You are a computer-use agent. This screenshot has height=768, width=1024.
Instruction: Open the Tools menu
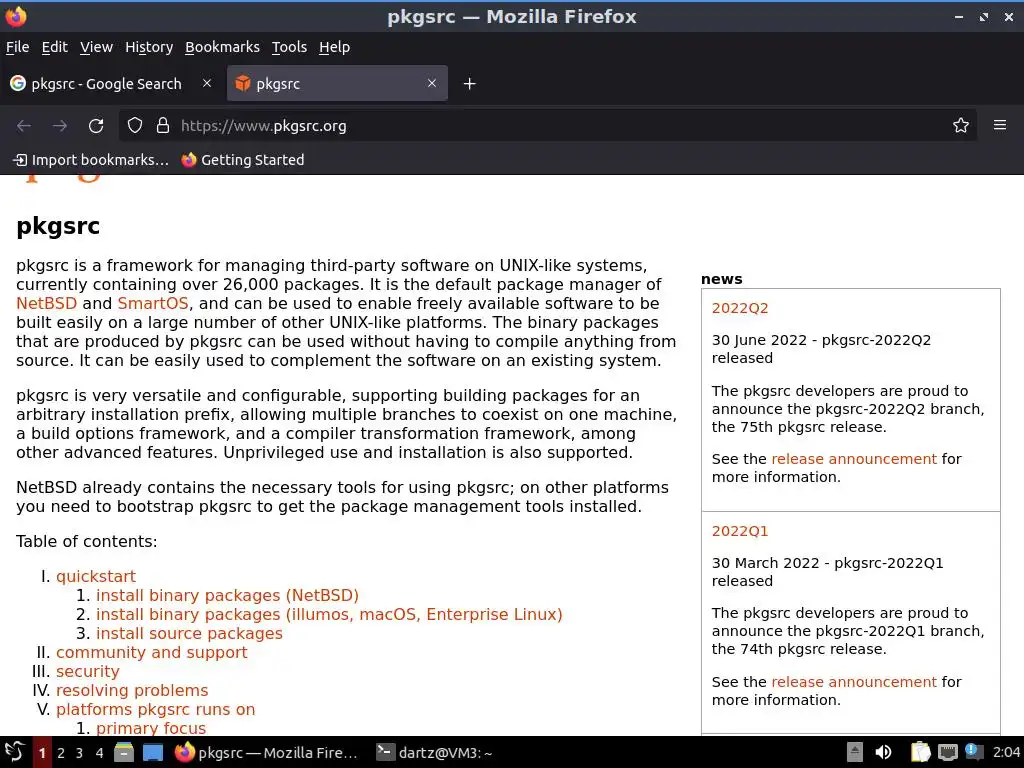click(289, 47)
